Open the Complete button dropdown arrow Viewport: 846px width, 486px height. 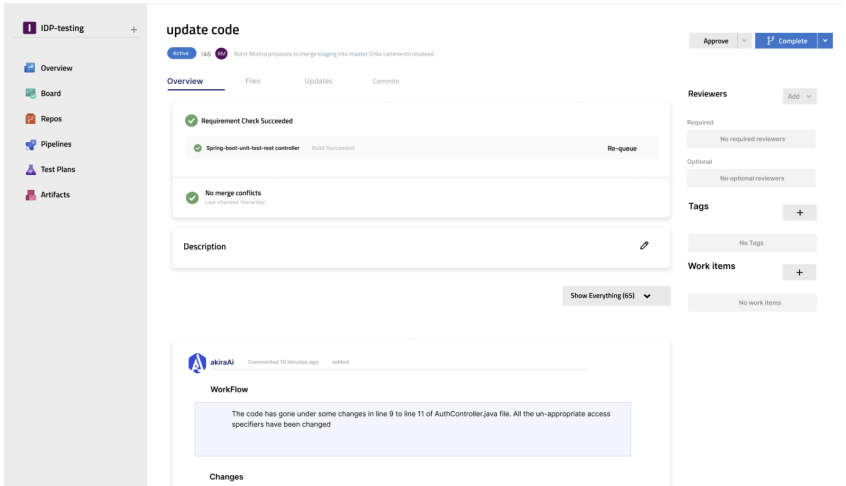pyautogui.click(x=825, y=41)
